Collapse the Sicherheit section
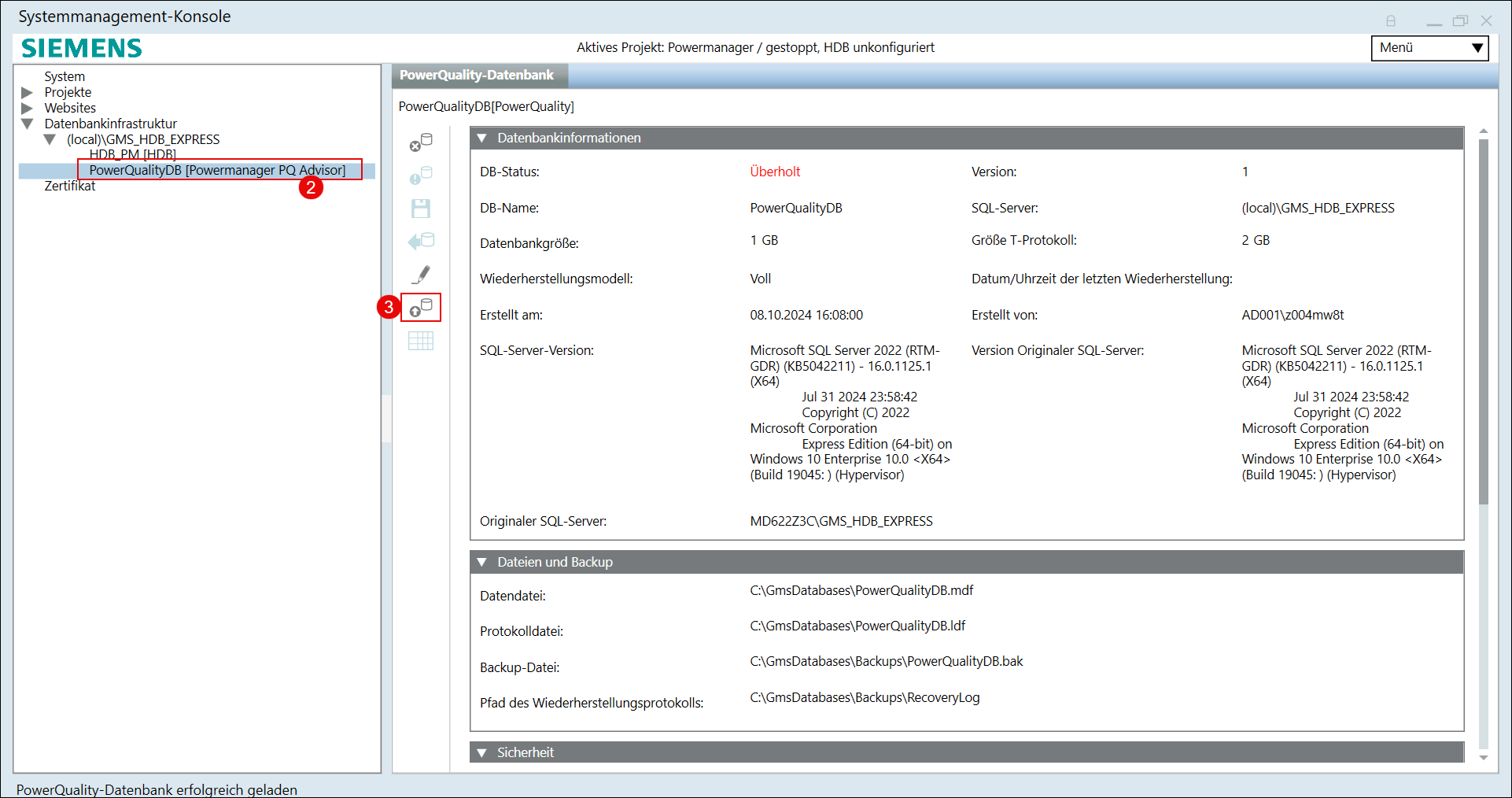 [x=482, y=753]
